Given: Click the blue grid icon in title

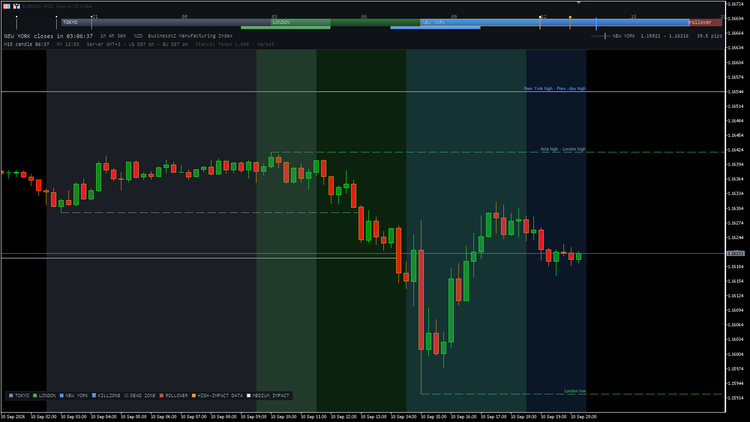Looking at the screenshot, I should pos(7,6).
